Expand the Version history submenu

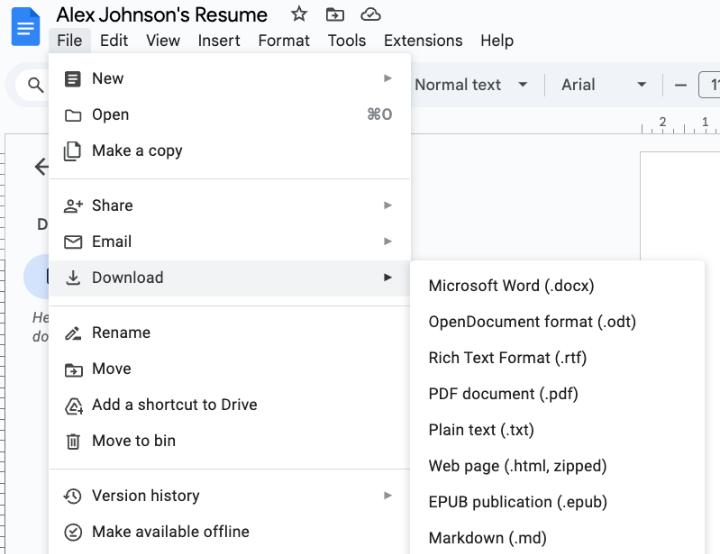click(x=229, y=496)
